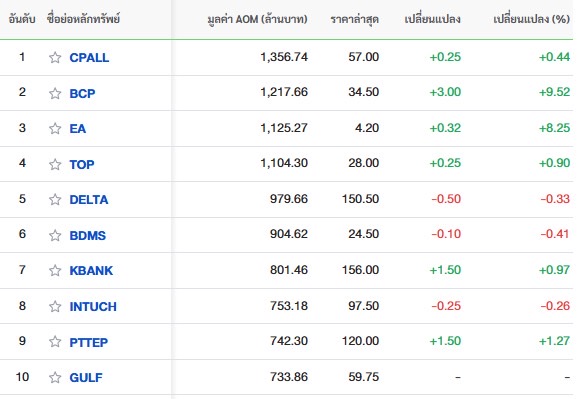The width and height of the screenshot is (588, 399).
Task: Open the DELTA symbol link
Action: [89, 200]
